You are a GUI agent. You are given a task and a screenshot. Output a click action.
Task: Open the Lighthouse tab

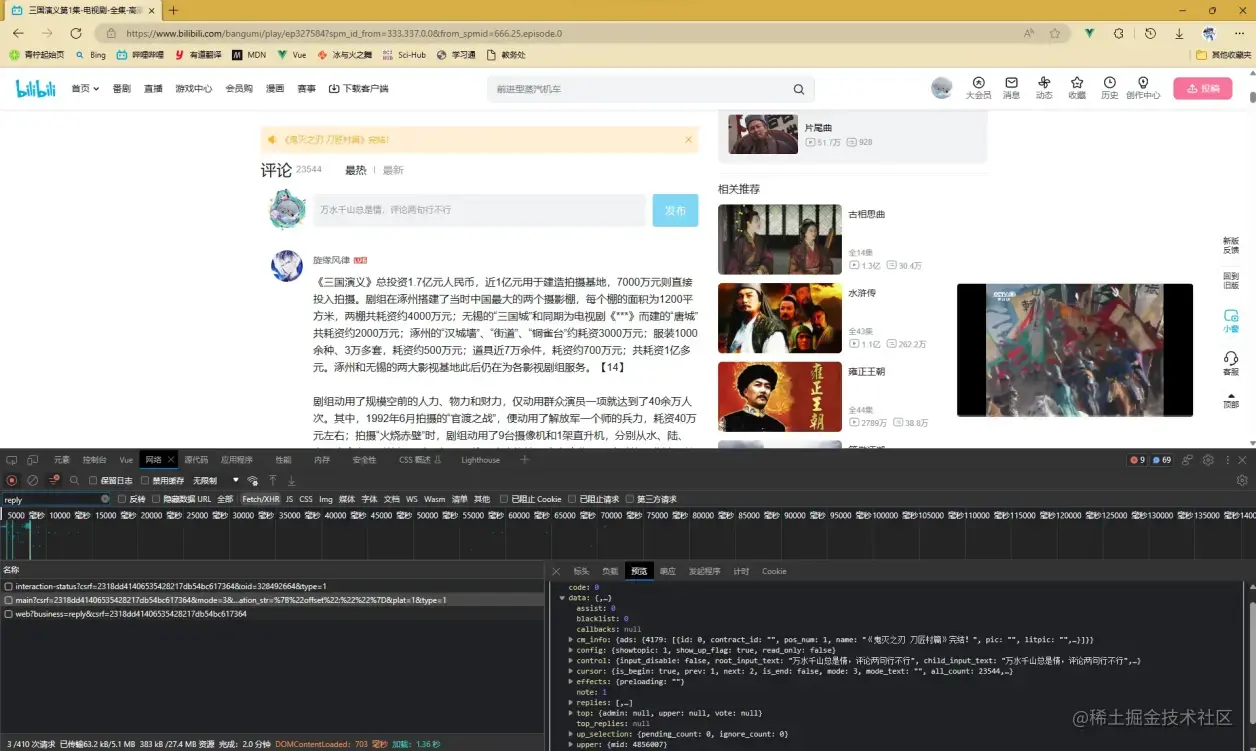point(480,460)
